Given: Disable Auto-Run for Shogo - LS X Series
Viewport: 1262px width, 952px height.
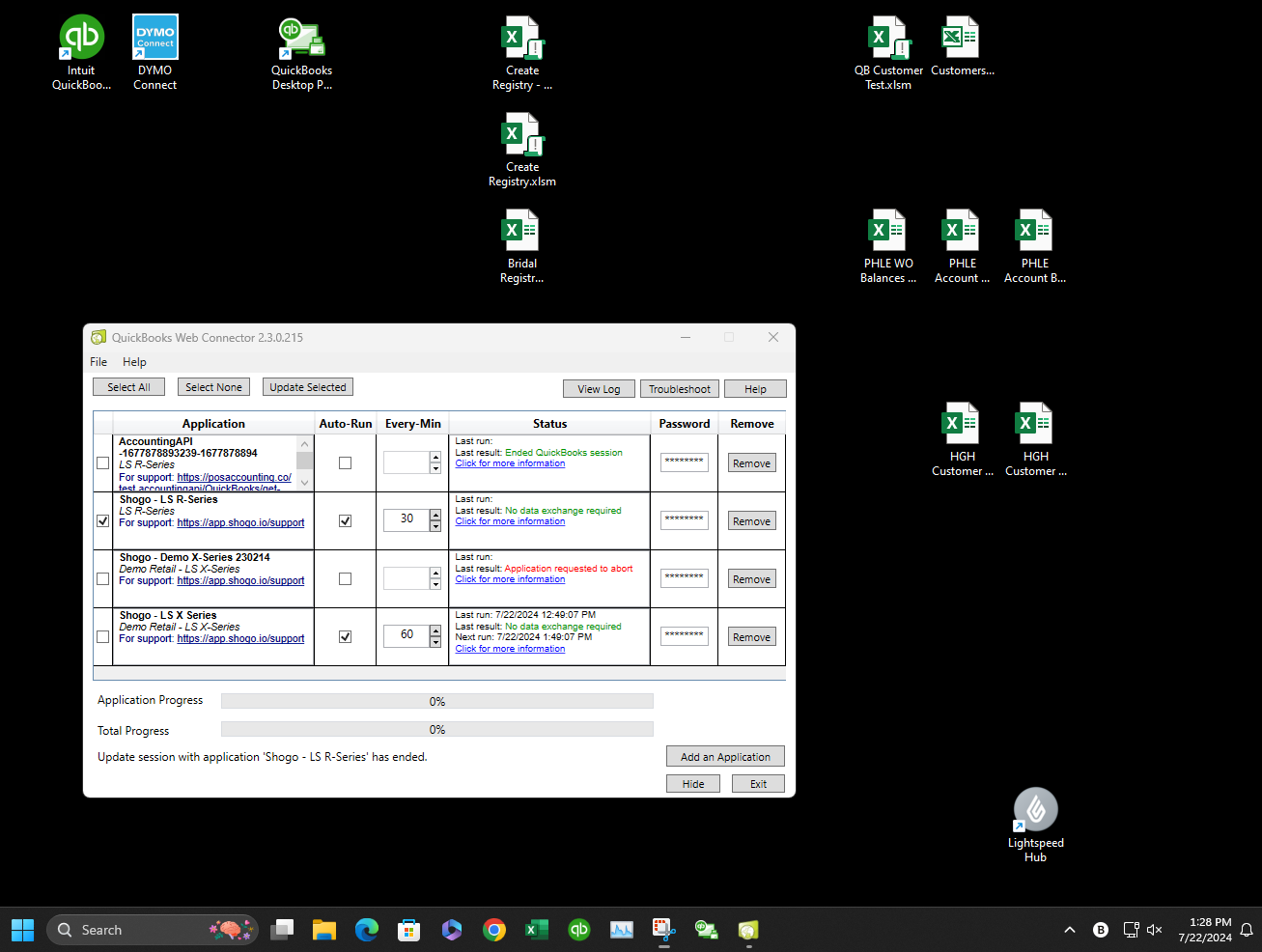Looking at the screenshot, I should pyautogui.click(x=345, y=637).
